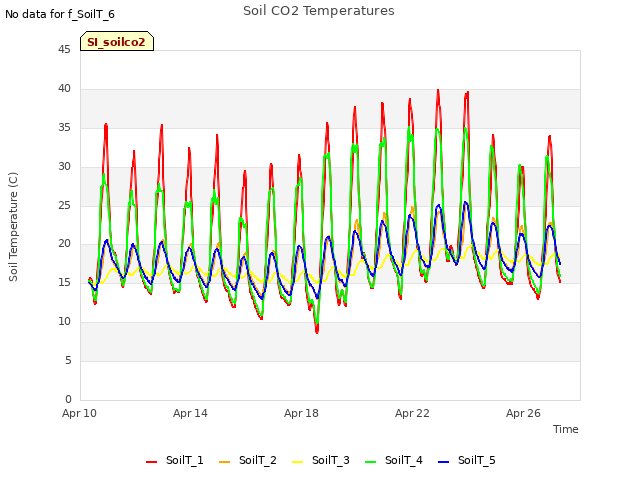Click the highest red SoilT_1 peak near 40
This screenshot has height=480, width=640.
click(438, 91)
